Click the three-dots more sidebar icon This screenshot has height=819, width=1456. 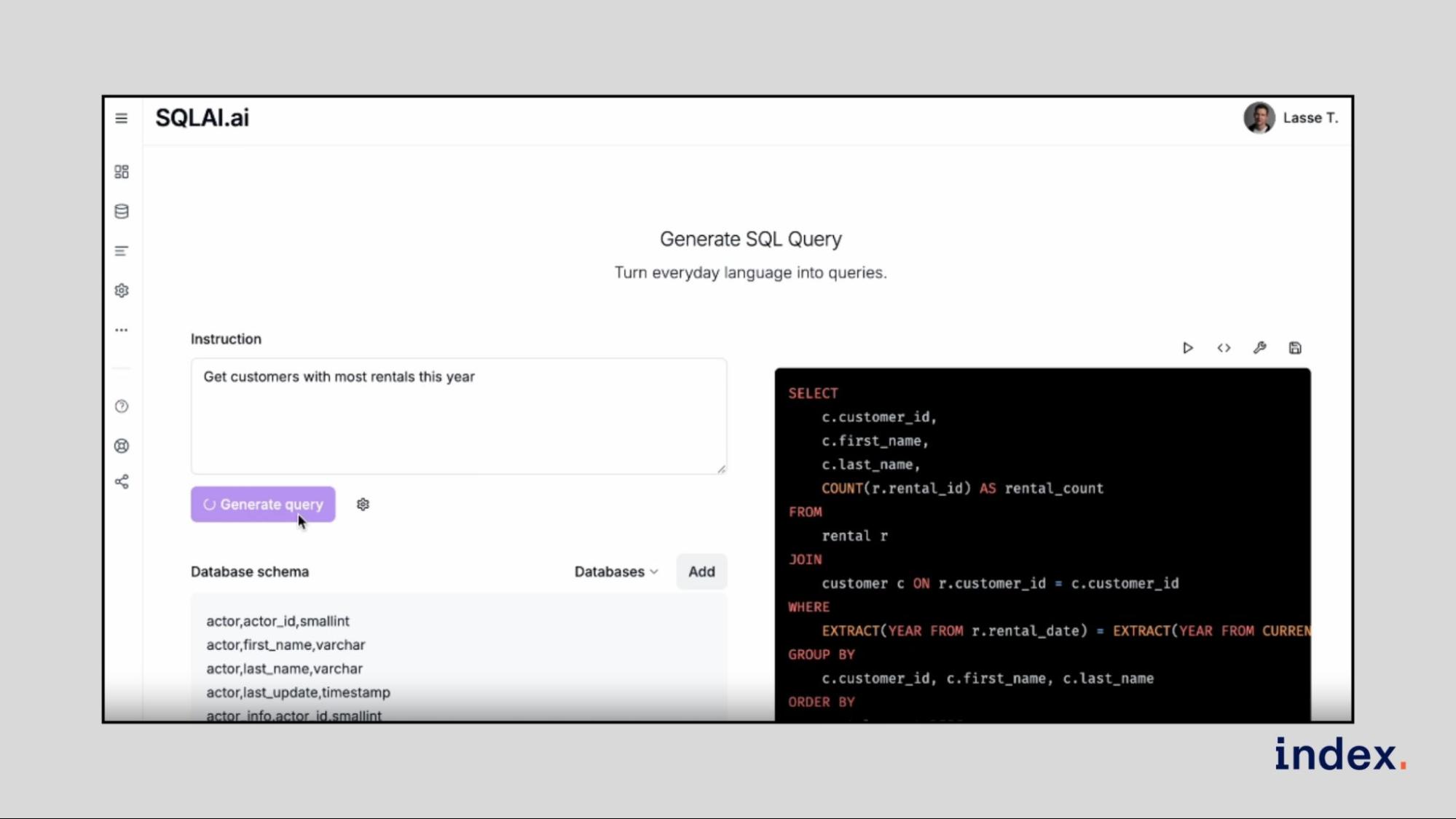(x=122, y=330)
